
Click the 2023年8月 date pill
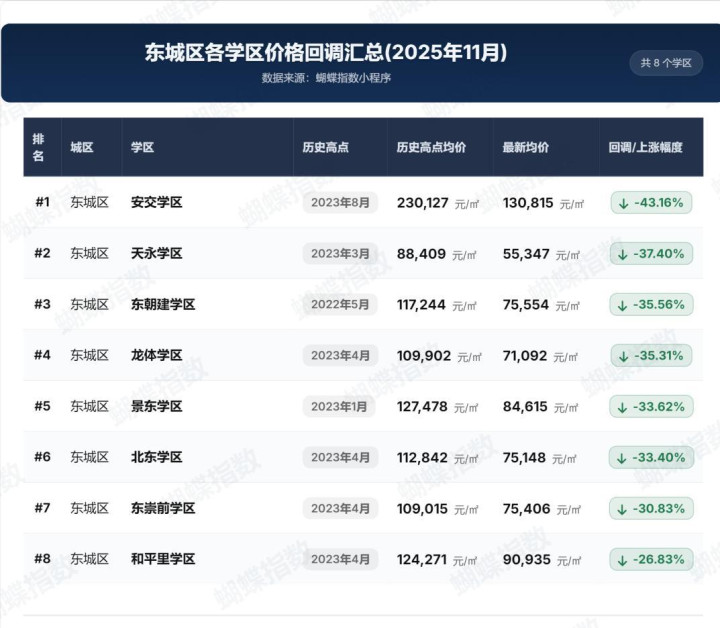pyautogui.click(x=340, y=202)
